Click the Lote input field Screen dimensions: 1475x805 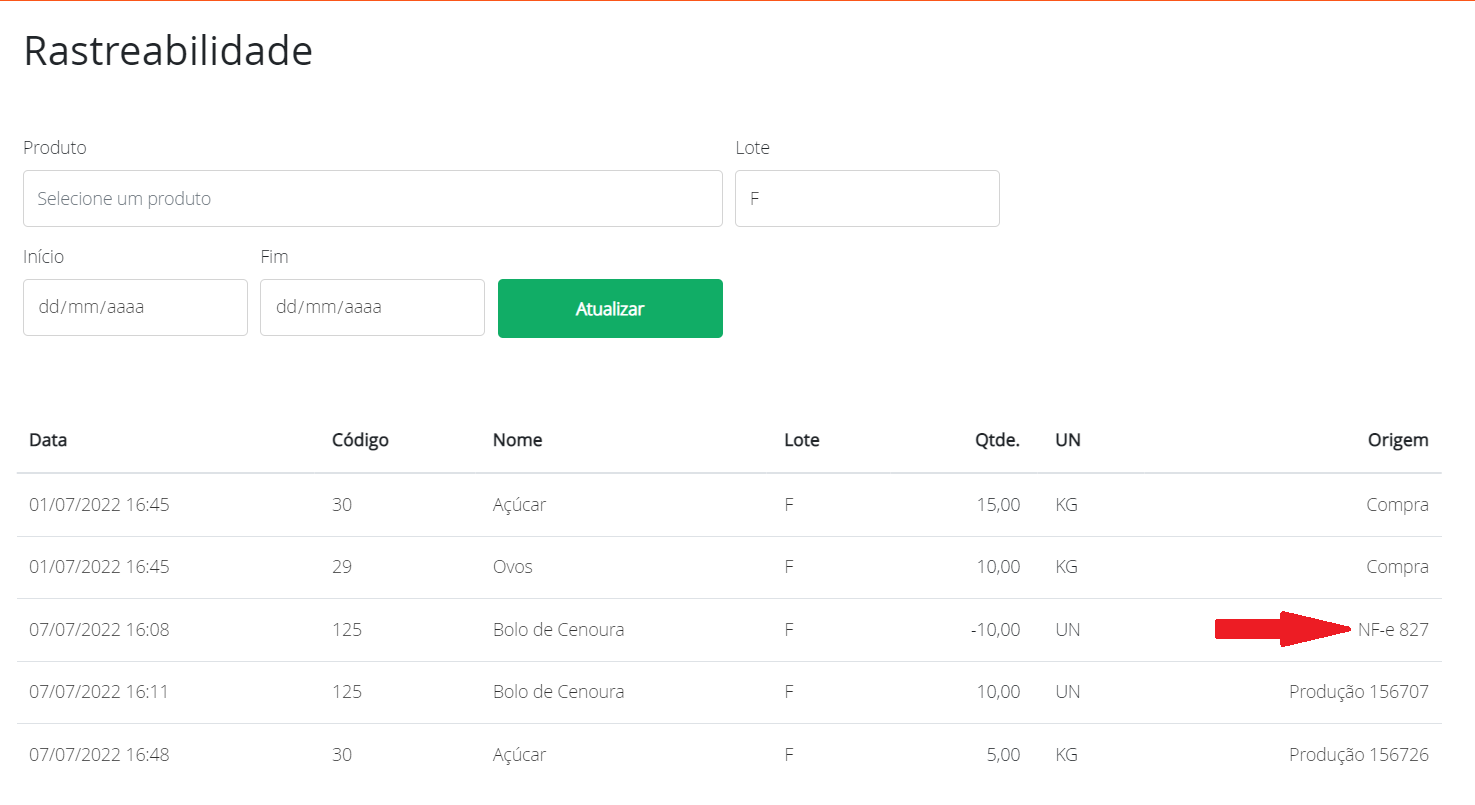tap(866, 198)
